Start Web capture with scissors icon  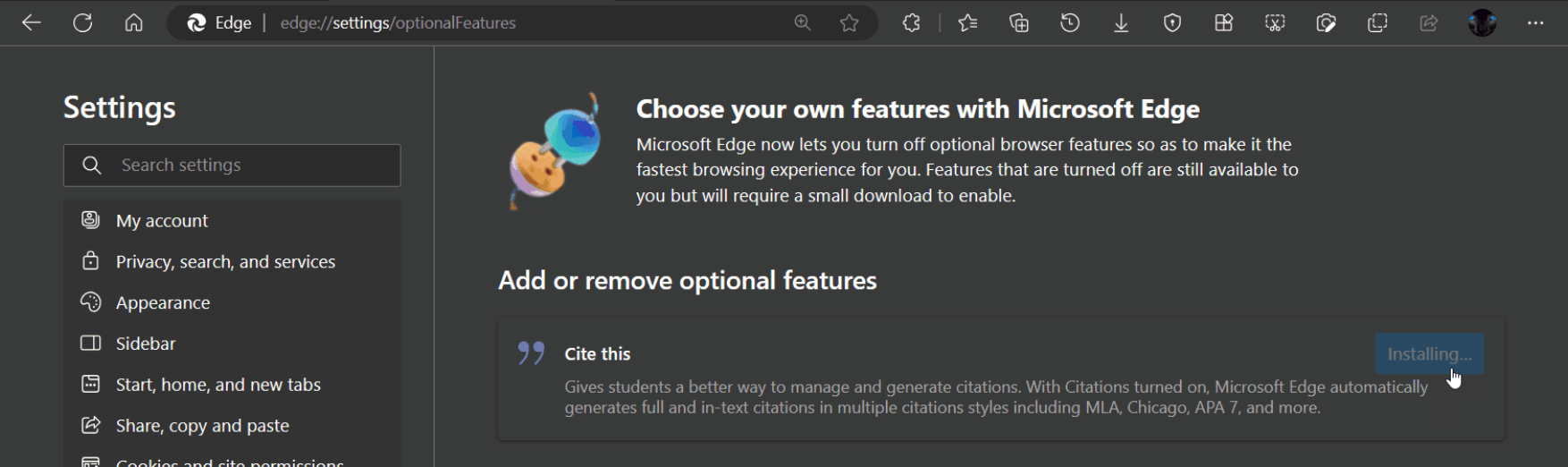pyautogui.click(x=1275, y=23)
